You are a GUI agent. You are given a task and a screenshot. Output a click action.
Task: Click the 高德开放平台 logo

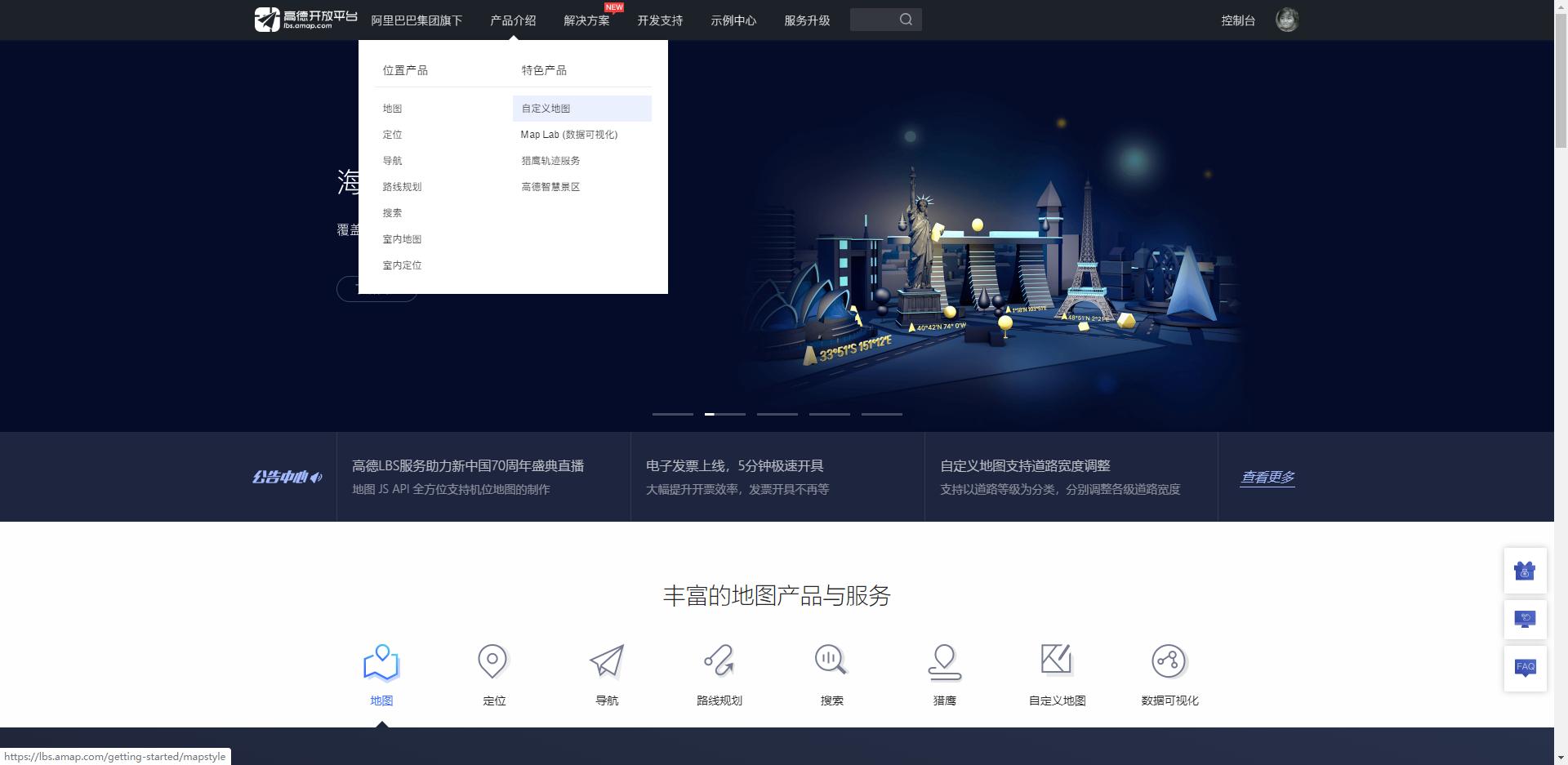tap(305, 19)
